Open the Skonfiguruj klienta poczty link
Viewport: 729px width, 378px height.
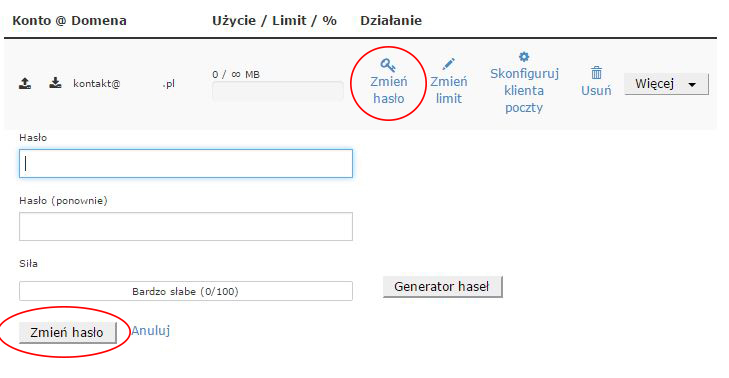(x=524, y=90)
